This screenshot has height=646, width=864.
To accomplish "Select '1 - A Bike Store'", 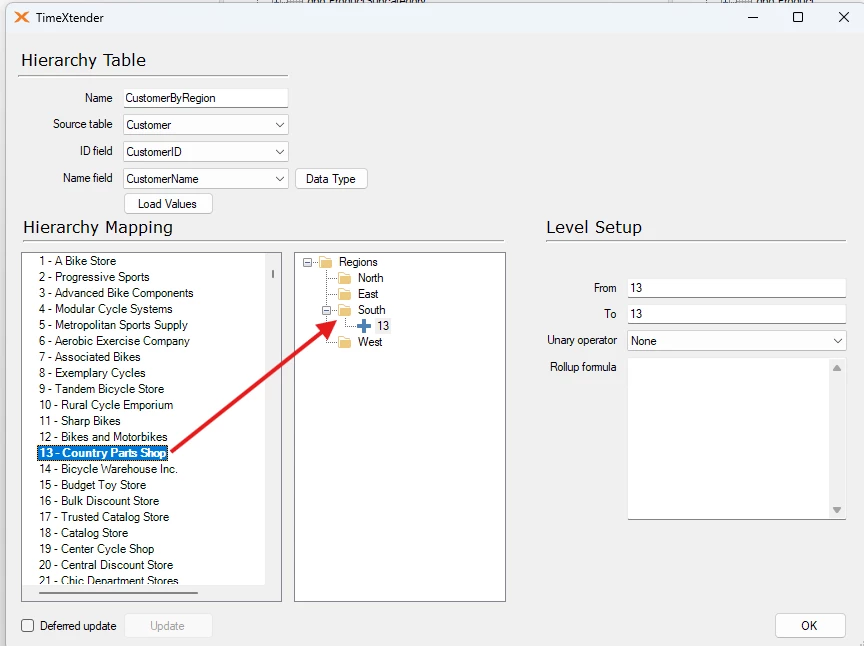I will click(x=77, y=261).
